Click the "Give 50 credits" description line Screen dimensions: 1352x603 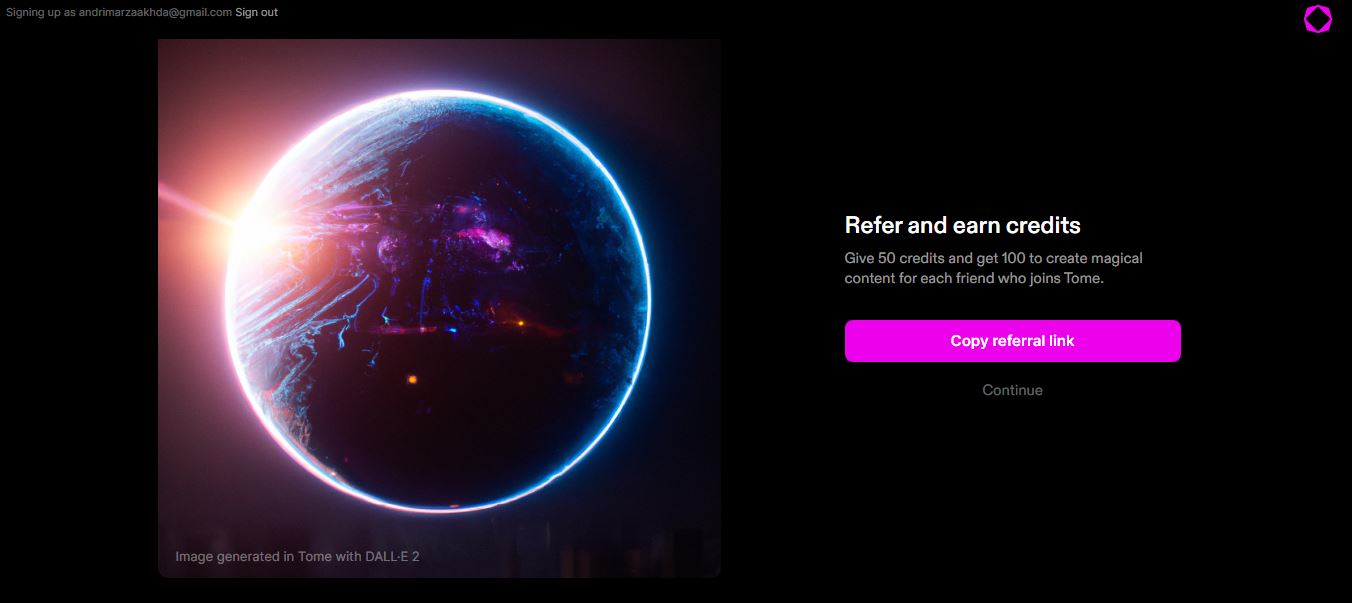pos(993,258)
